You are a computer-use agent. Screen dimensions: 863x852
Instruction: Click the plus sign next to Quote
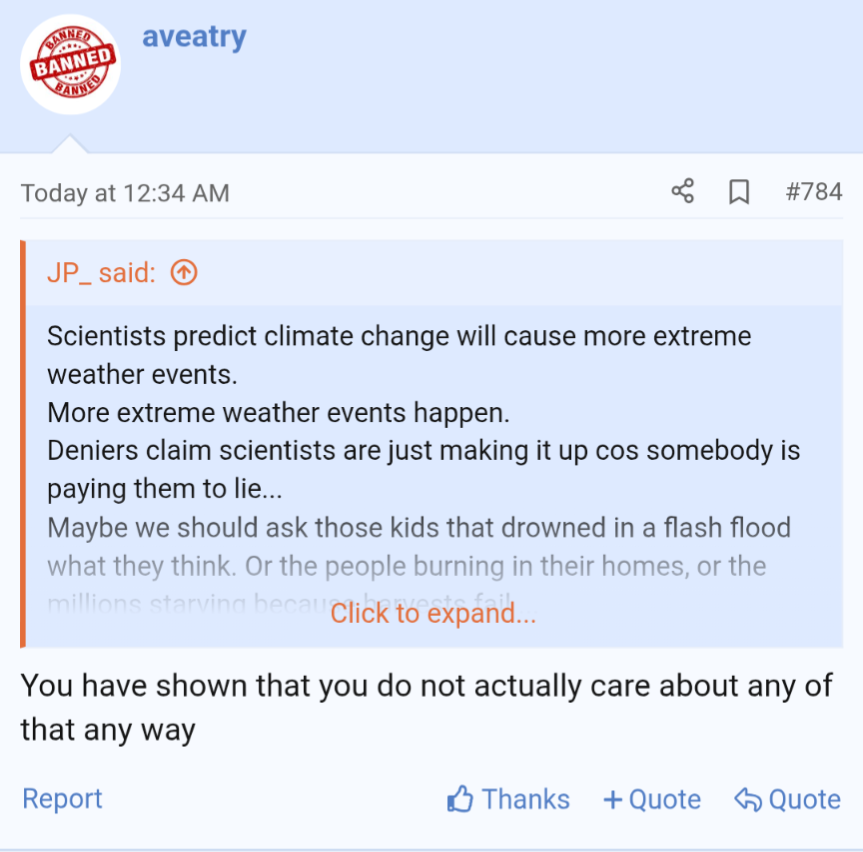pos(611,798)
